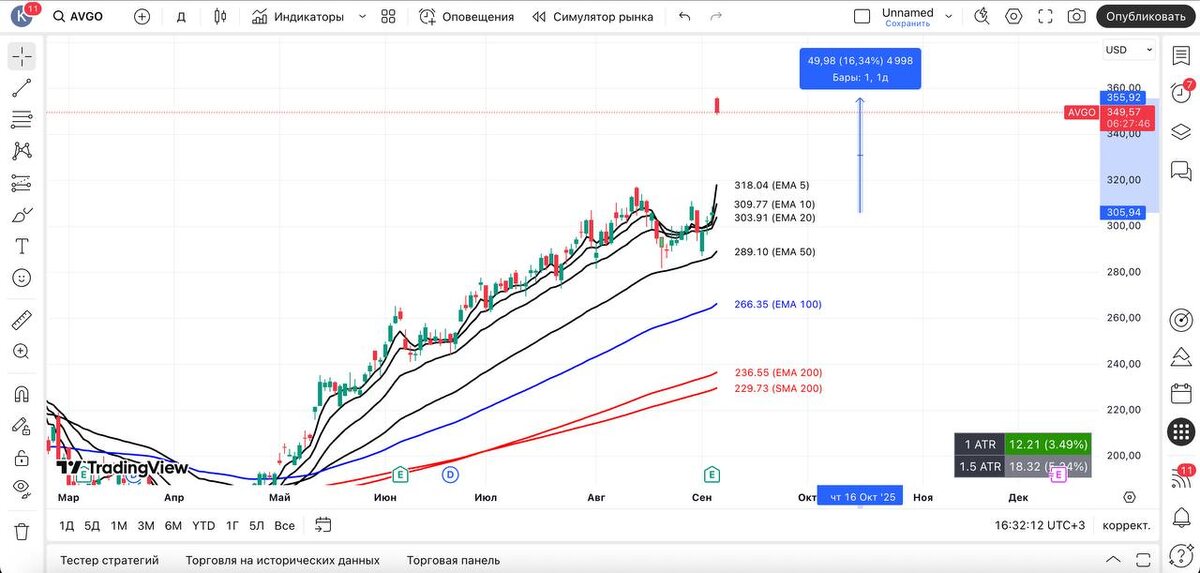Open the apps grid round button

tap(1181, 431)
